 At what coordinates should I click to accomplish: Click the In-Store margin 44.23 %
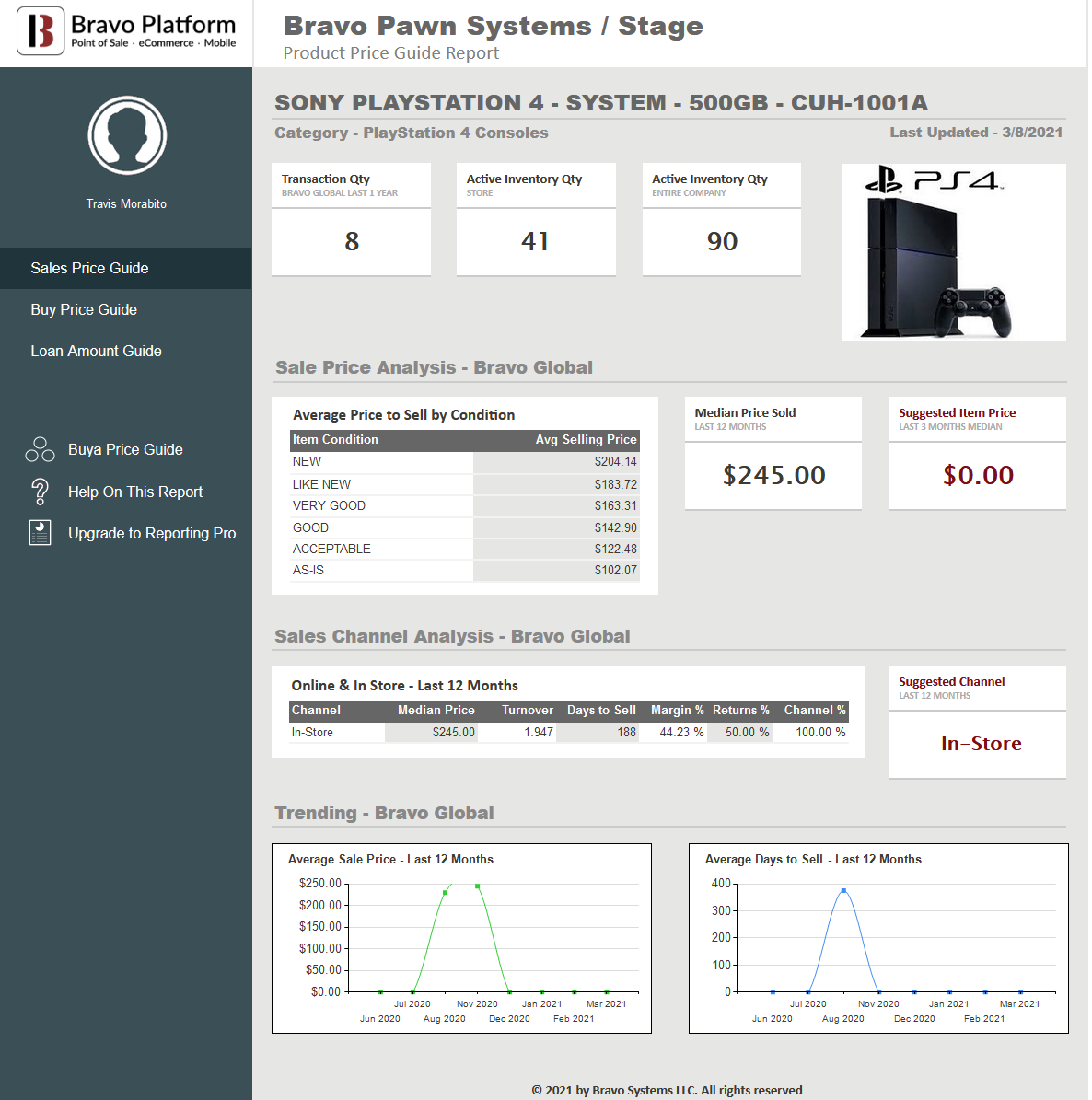681,733
